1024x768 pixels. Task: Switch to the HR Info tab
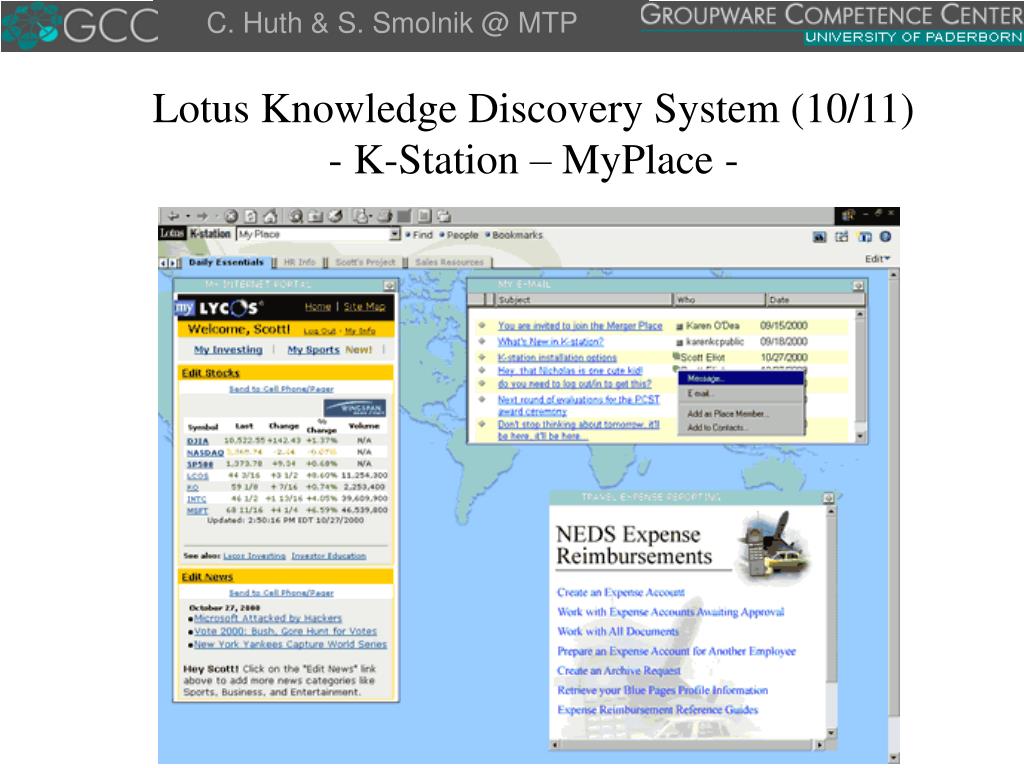[x=299, y=263]
